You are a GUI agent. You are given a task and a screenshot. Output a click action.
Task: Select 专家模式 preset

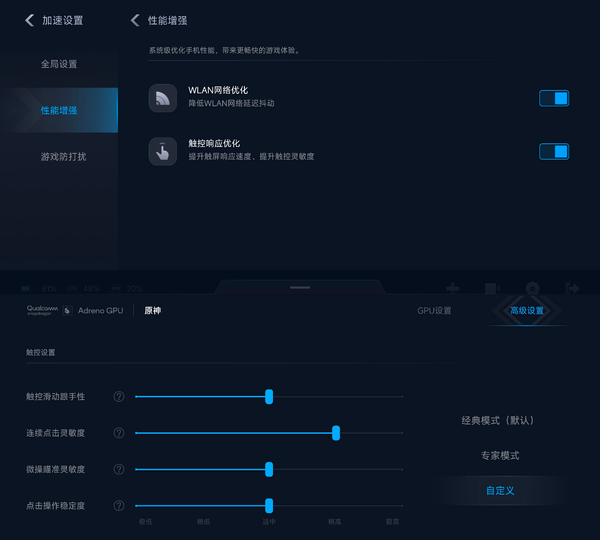pos(500,455)
